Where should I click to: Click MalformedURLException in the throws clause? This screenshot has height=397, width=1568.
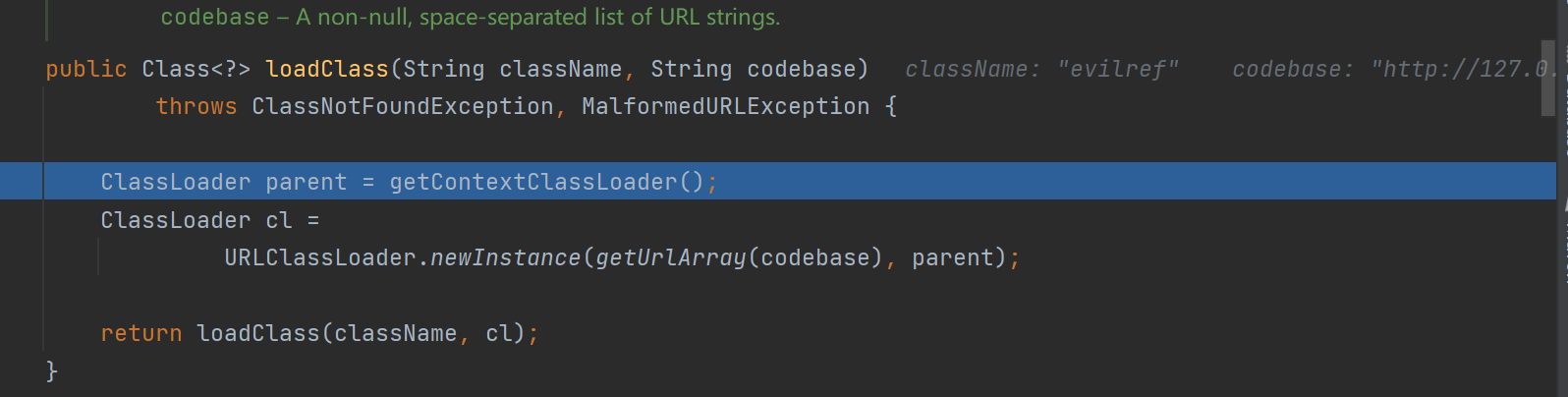[726, 106]
